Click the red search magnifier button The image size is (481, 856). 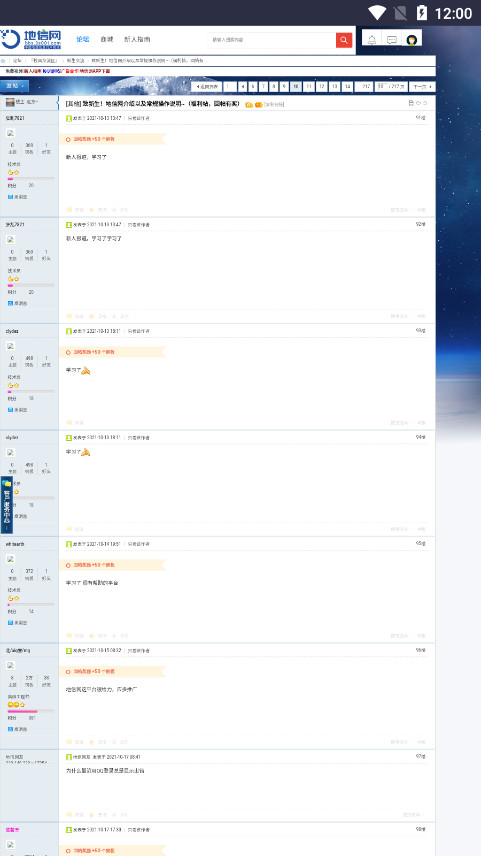[x=344, y=40]
